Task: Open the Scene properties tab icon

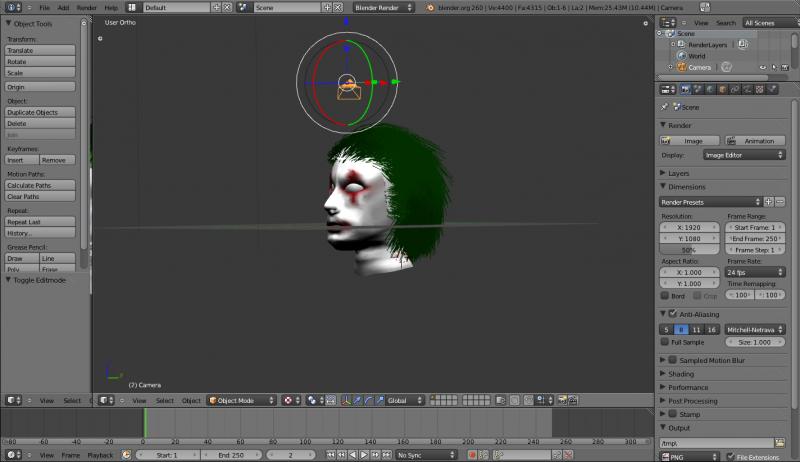Action: (697, 89)
